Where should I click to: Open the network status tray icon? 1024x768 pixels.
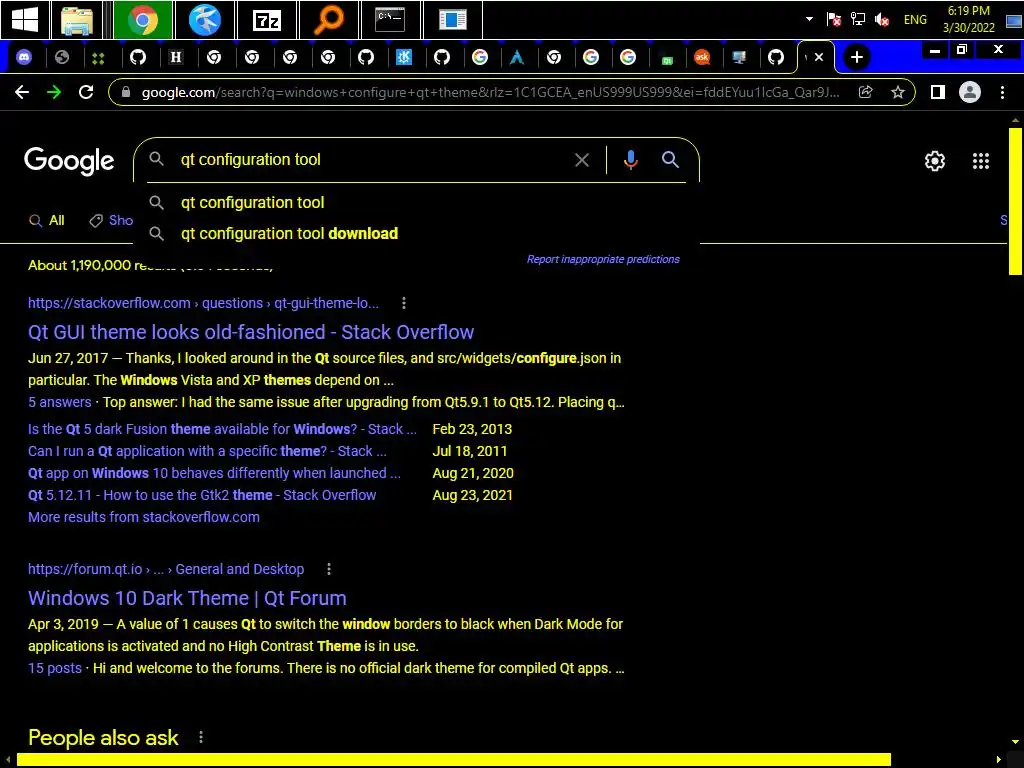pos(857,20)
